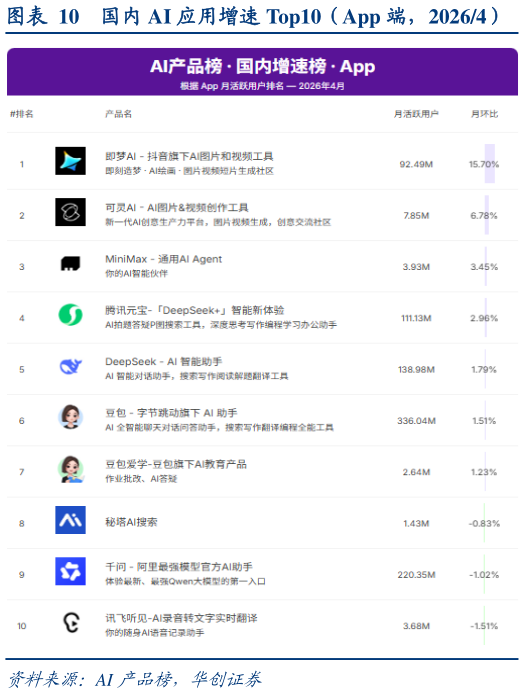Click the 讯飞听见-AI录音转文字实时翻译 title
The height and width of the screenshot is (693, 524).
(x=181, y=618)
